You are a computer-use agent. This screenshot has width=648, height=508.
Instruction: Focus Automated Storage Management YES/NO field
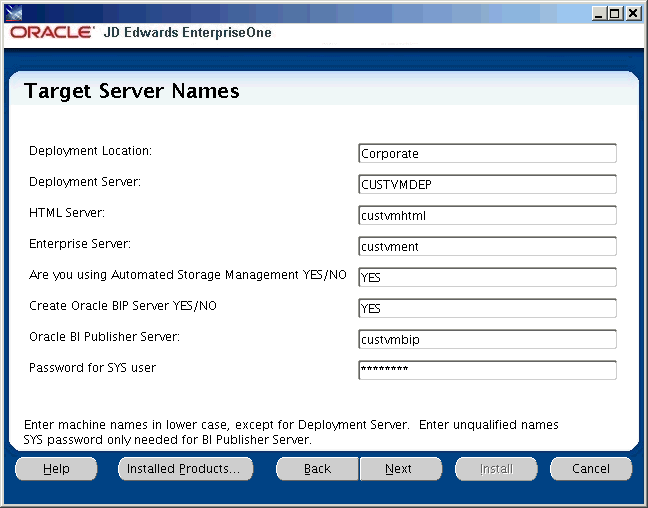click(488, 277)
